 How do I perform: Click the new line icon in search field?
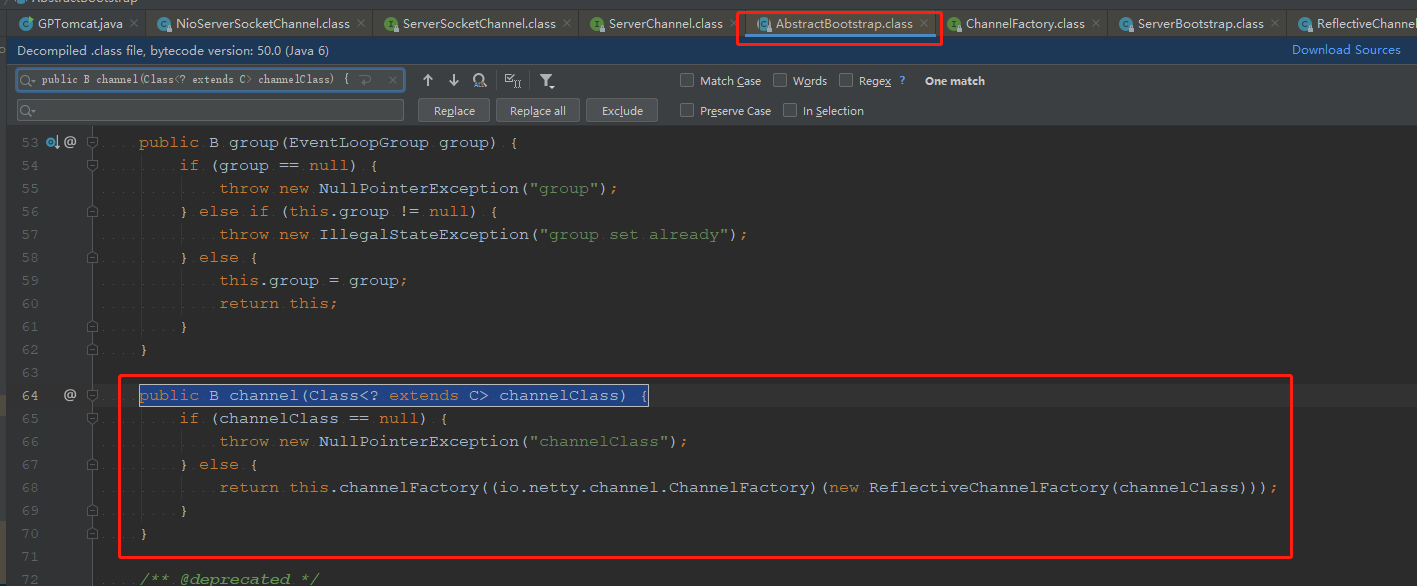(x=365, y=80)
